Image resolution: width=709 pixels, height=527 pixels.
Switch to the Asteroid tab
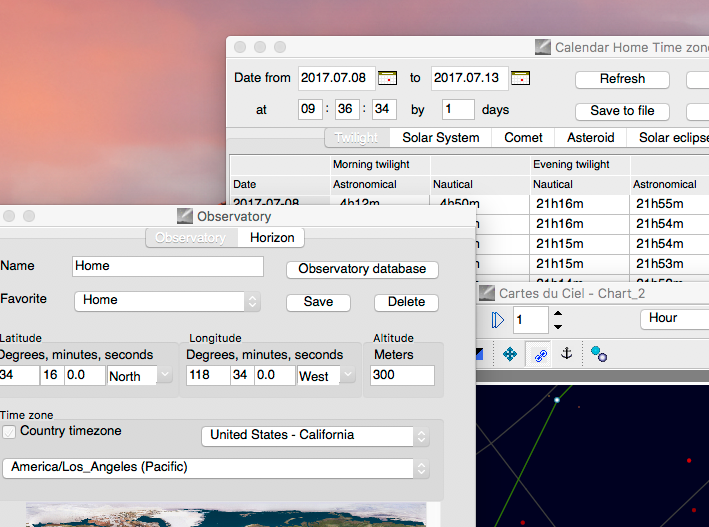click(591, 138)
